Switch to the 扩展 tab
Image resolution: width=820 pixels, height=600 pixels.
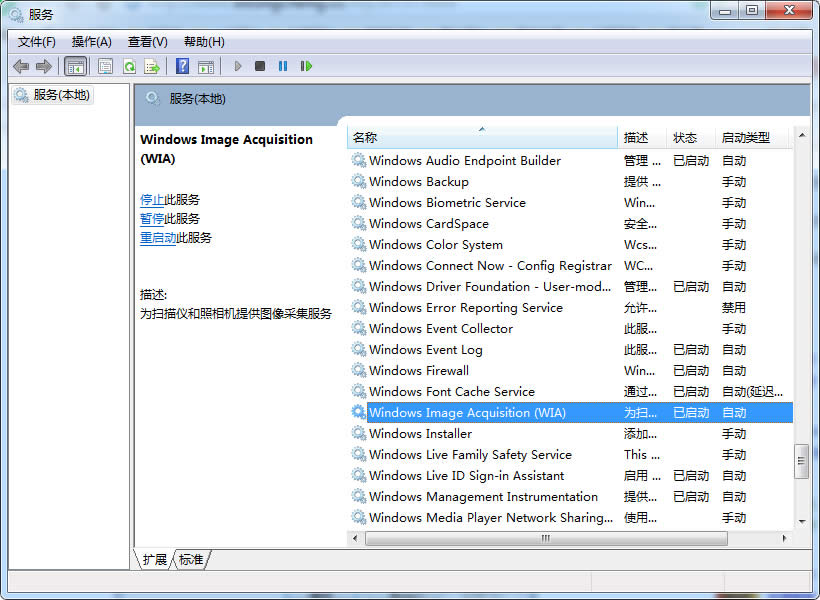pyautogui.click(x=156, y=560)
